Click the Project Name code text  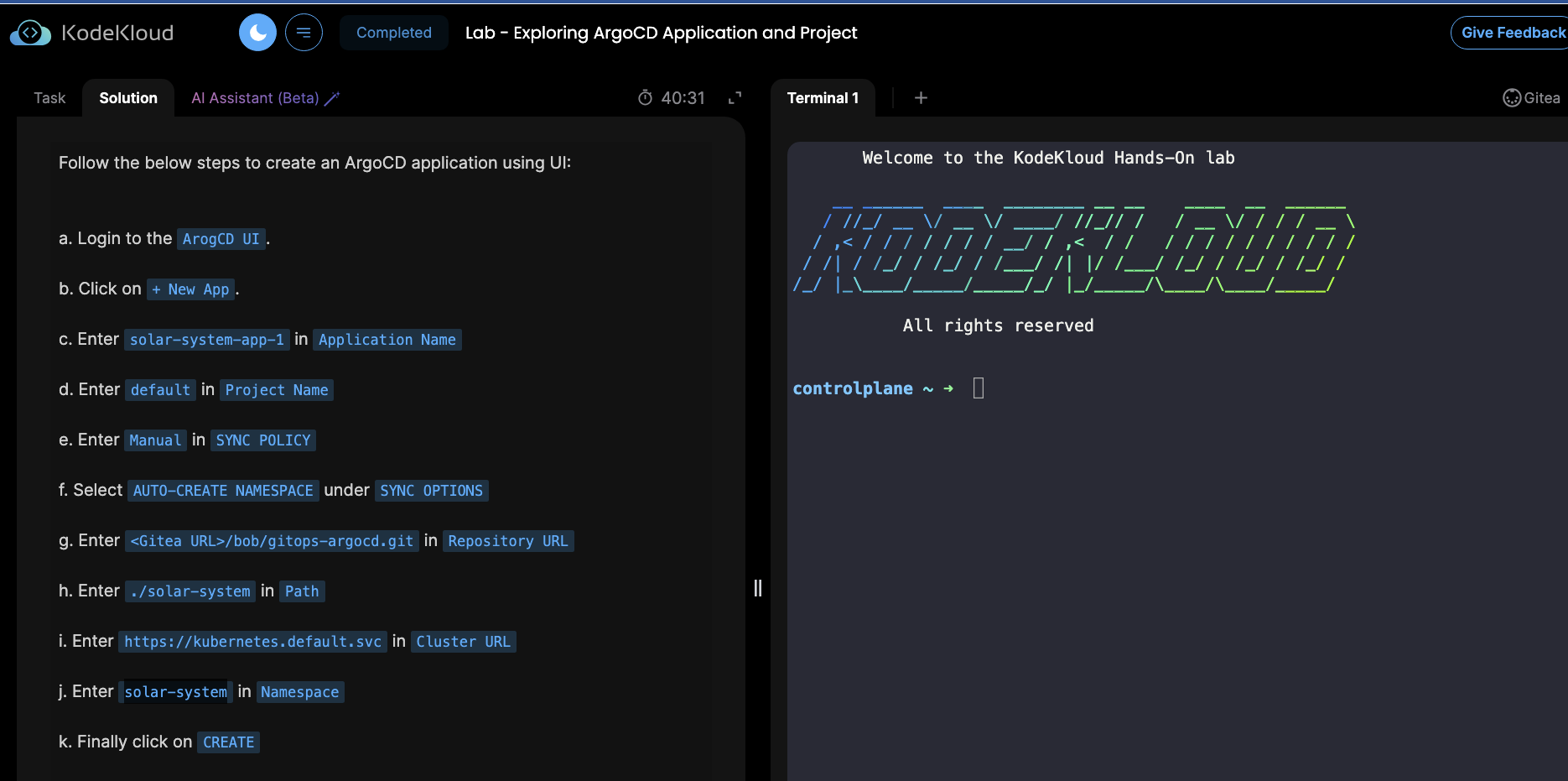[x=277, y=390]
